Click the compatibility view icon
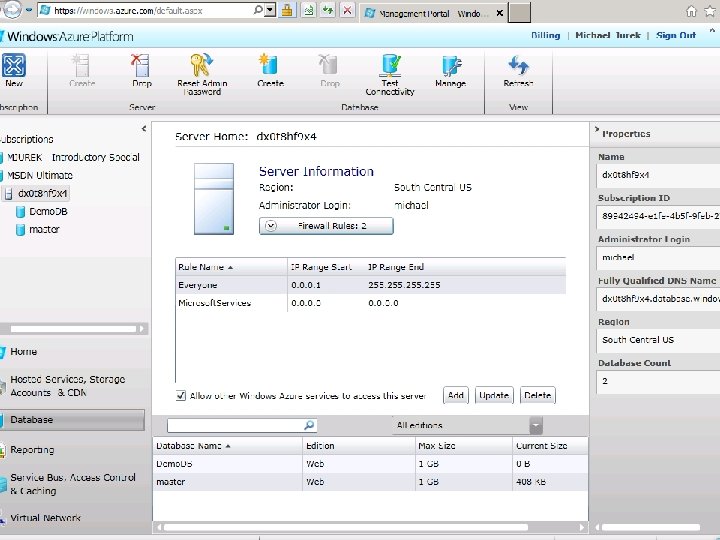 (309, 10)
